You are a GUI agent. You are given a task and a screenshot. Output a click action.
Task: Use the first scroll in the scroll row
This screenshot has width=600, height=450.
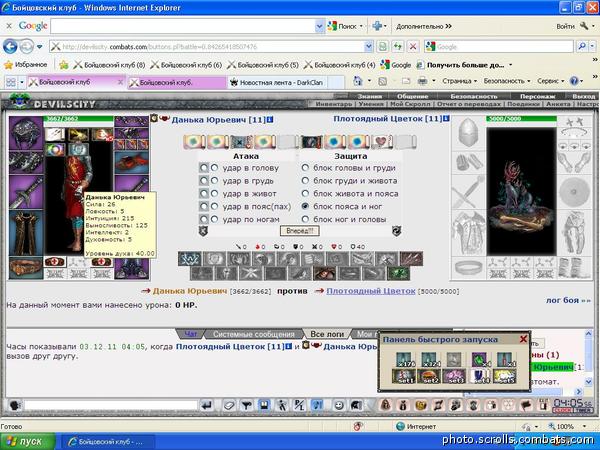(x=194, y=142)
